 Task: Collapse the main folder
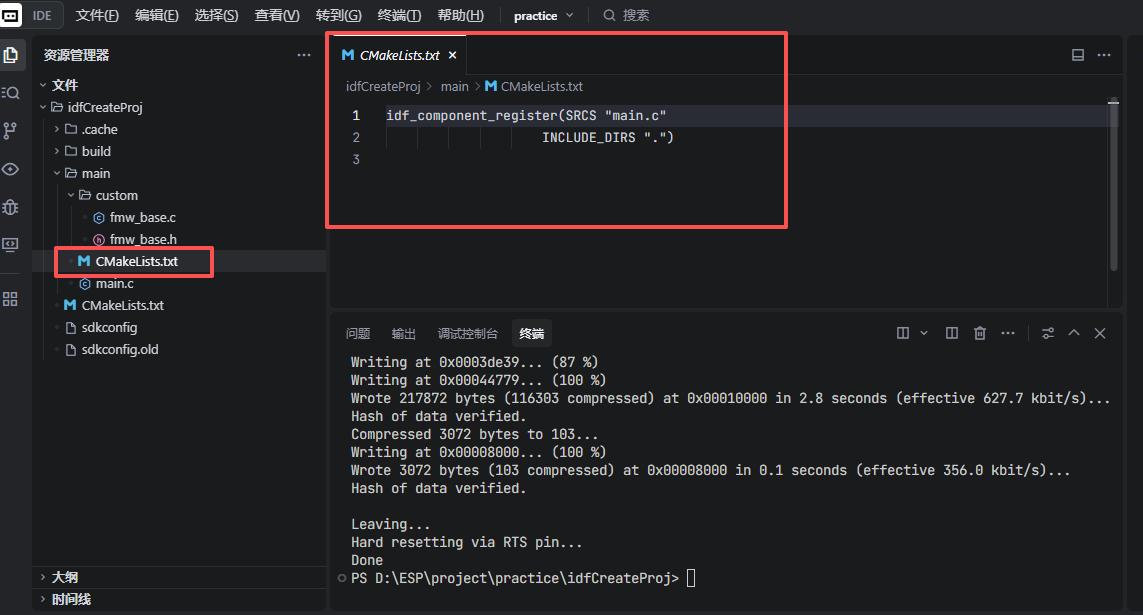coord(57,173)
